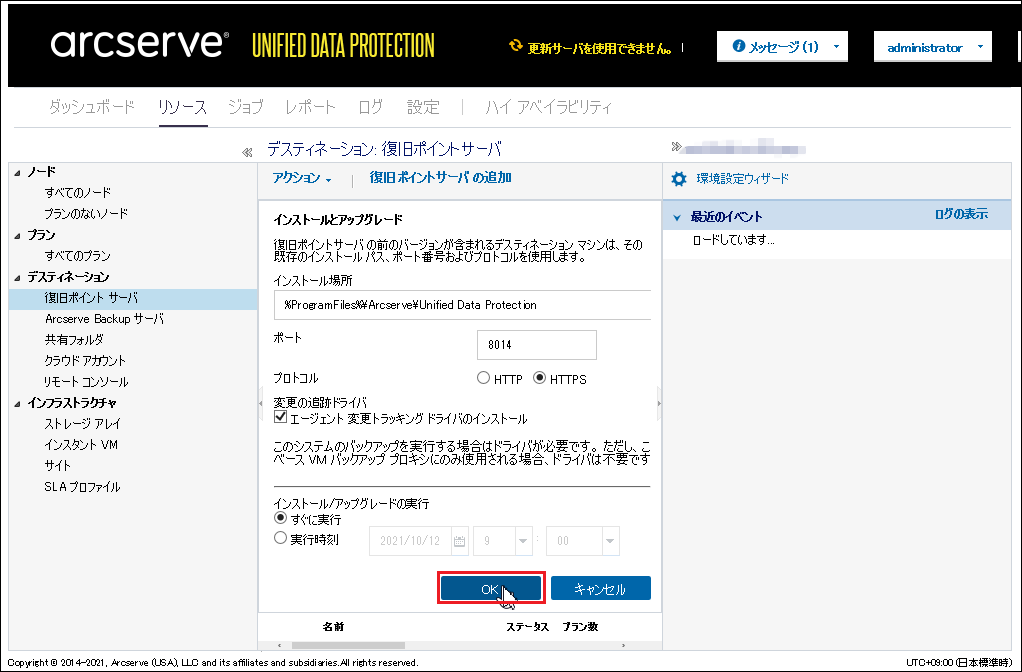
Task: Click the 名前 column header
Action: point(333,626)
